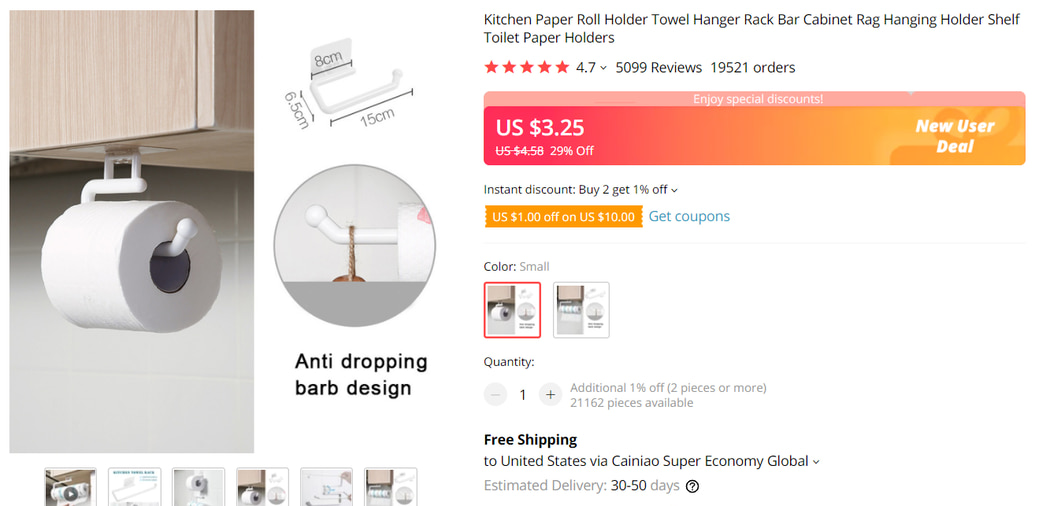Click the delivery info question mark icon
Screen dimensions: 1050x506
[692, 486]
